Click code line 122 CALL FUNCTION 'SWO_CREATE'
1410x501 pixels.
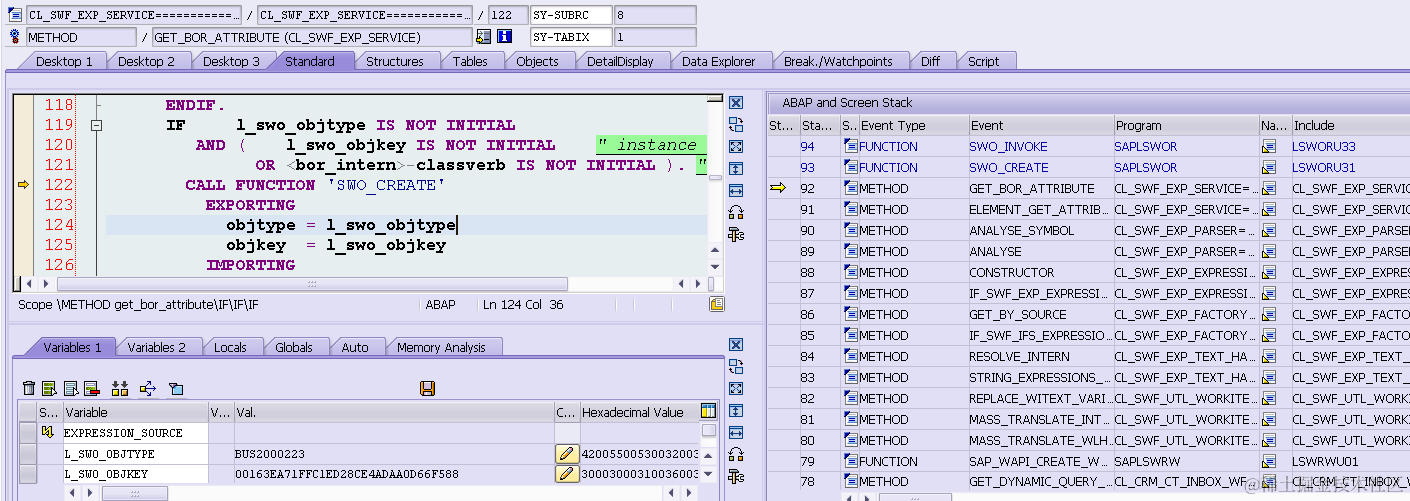click(x=315, y=185)
